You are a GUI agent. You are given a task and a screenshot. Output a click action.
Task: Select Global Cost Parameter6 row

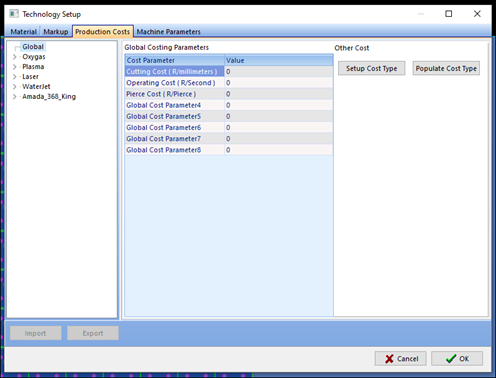point(229,128)
